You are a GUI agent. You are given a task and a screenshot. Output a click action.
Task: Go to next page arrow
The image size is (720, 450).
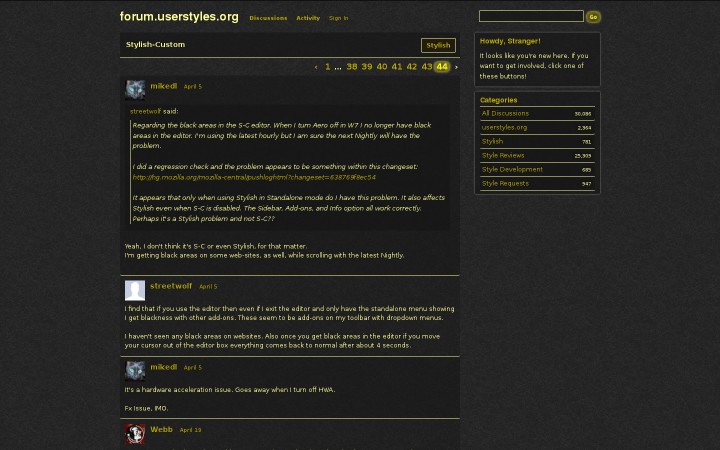tap(456, 67)
